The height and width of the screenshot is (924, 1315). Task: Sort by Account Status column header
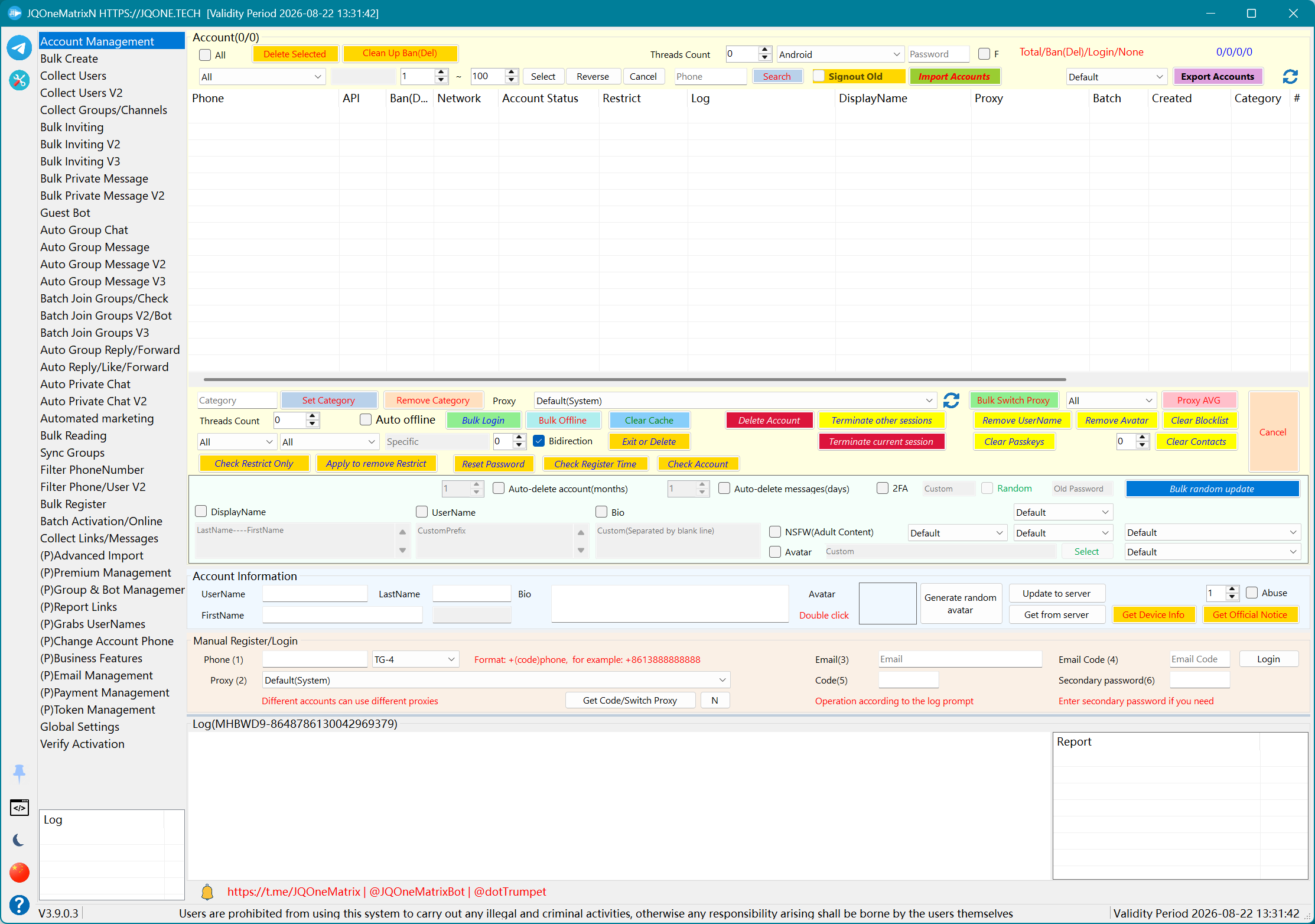pos(540,98)
